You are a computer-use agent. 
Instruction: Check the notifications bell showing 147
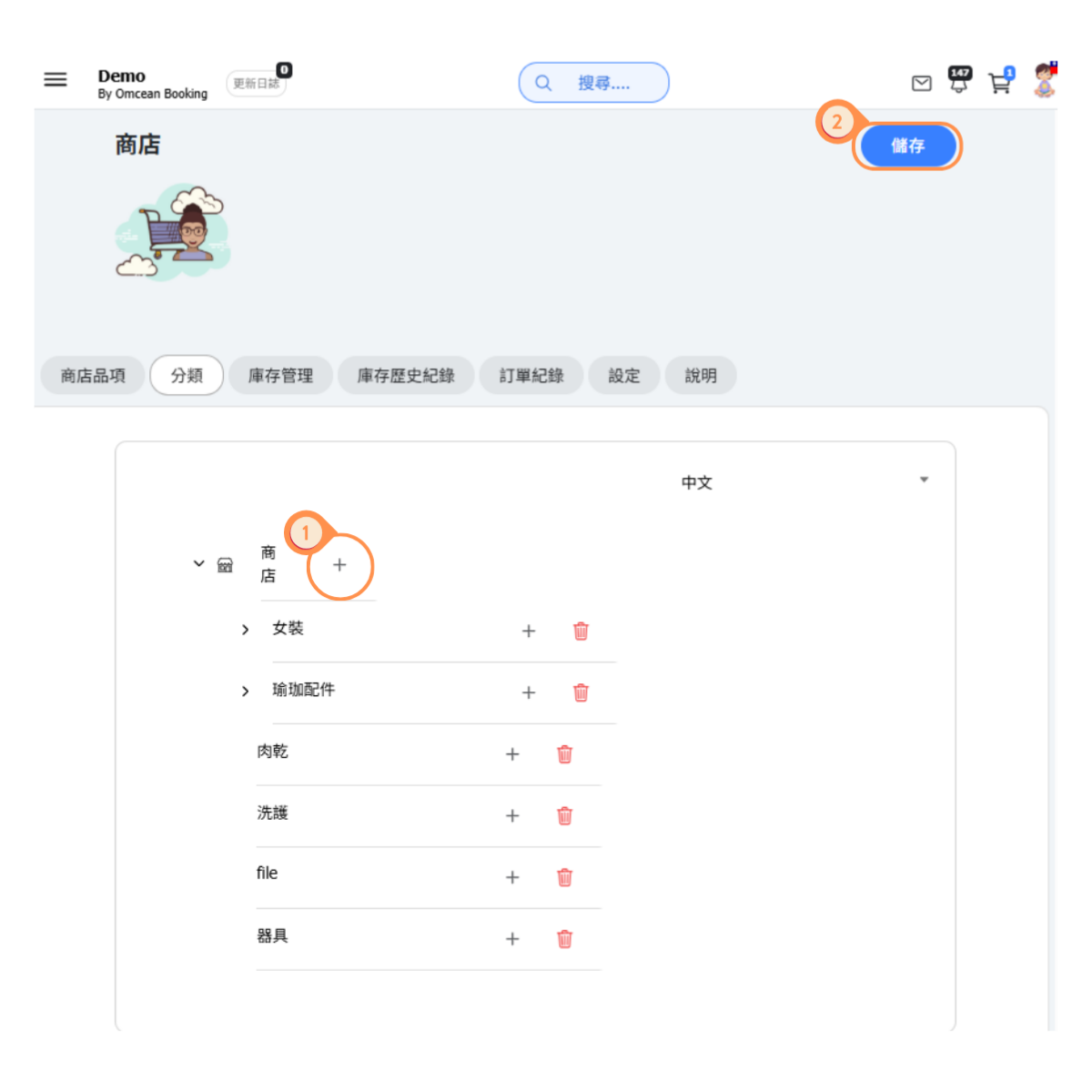959,80
